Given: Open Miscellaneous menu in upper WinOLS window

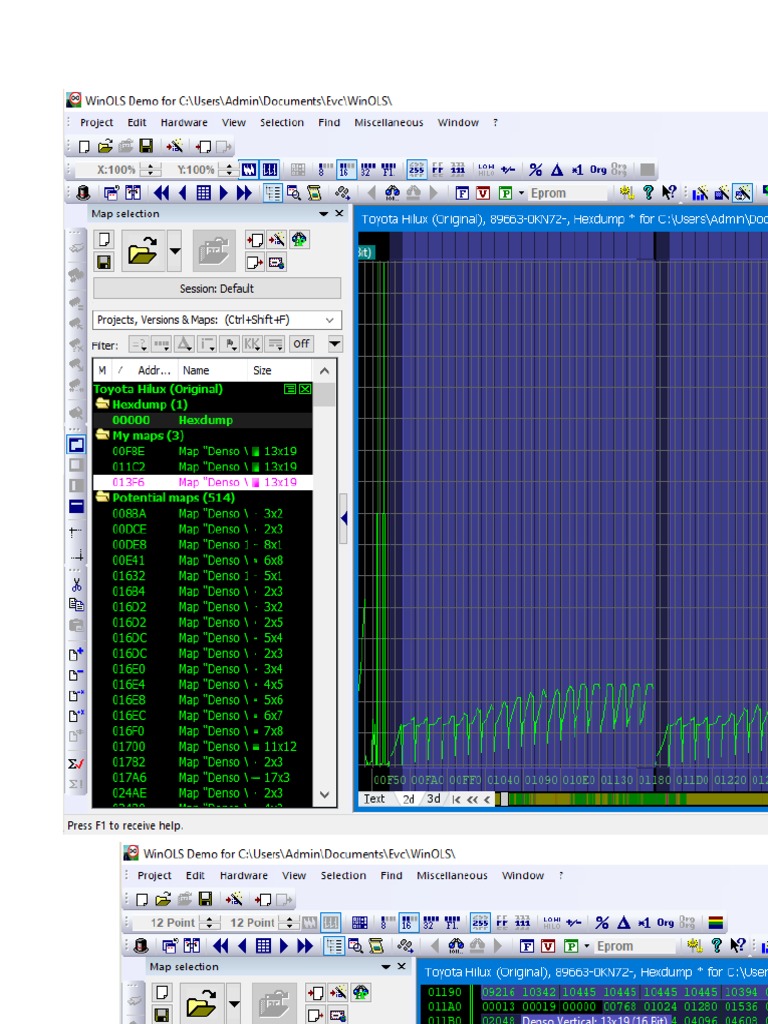Looking at the screenshot, I should [389, 122].
